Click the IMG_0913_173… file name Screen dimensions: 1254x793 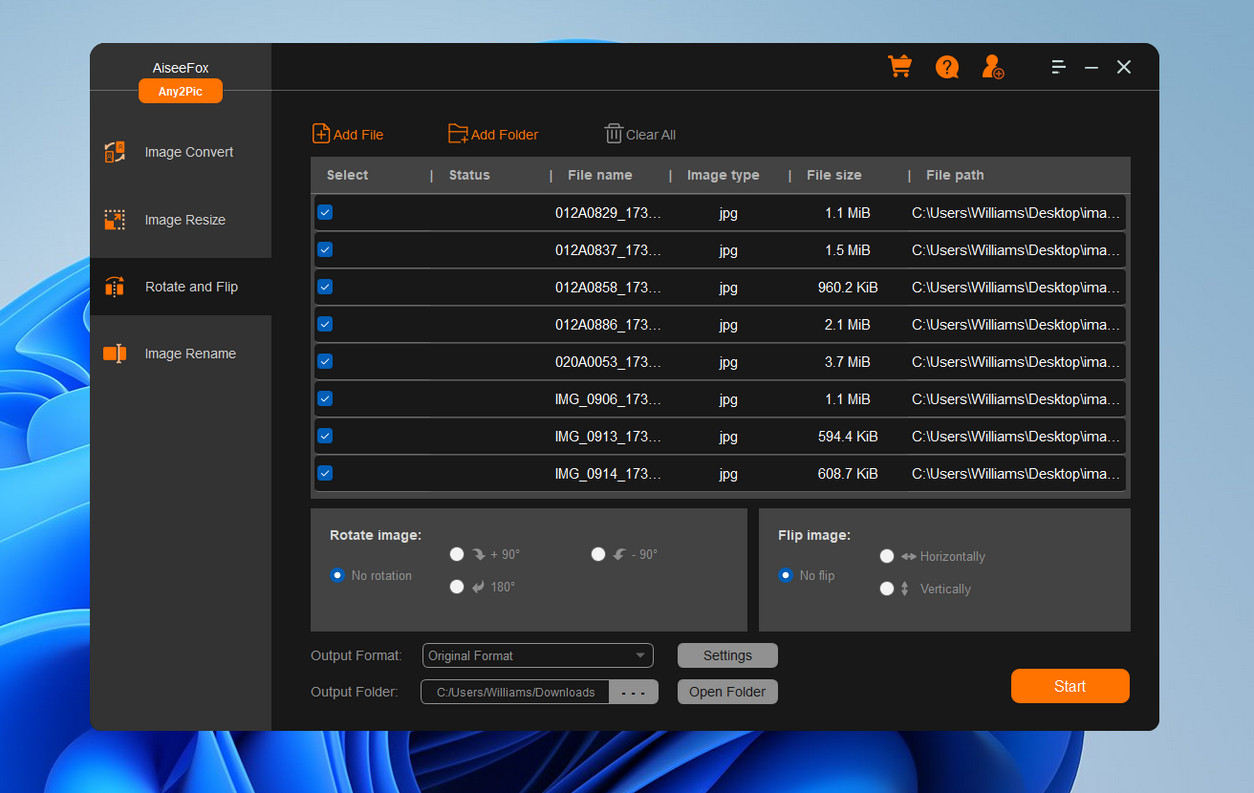tap(608, 436)
